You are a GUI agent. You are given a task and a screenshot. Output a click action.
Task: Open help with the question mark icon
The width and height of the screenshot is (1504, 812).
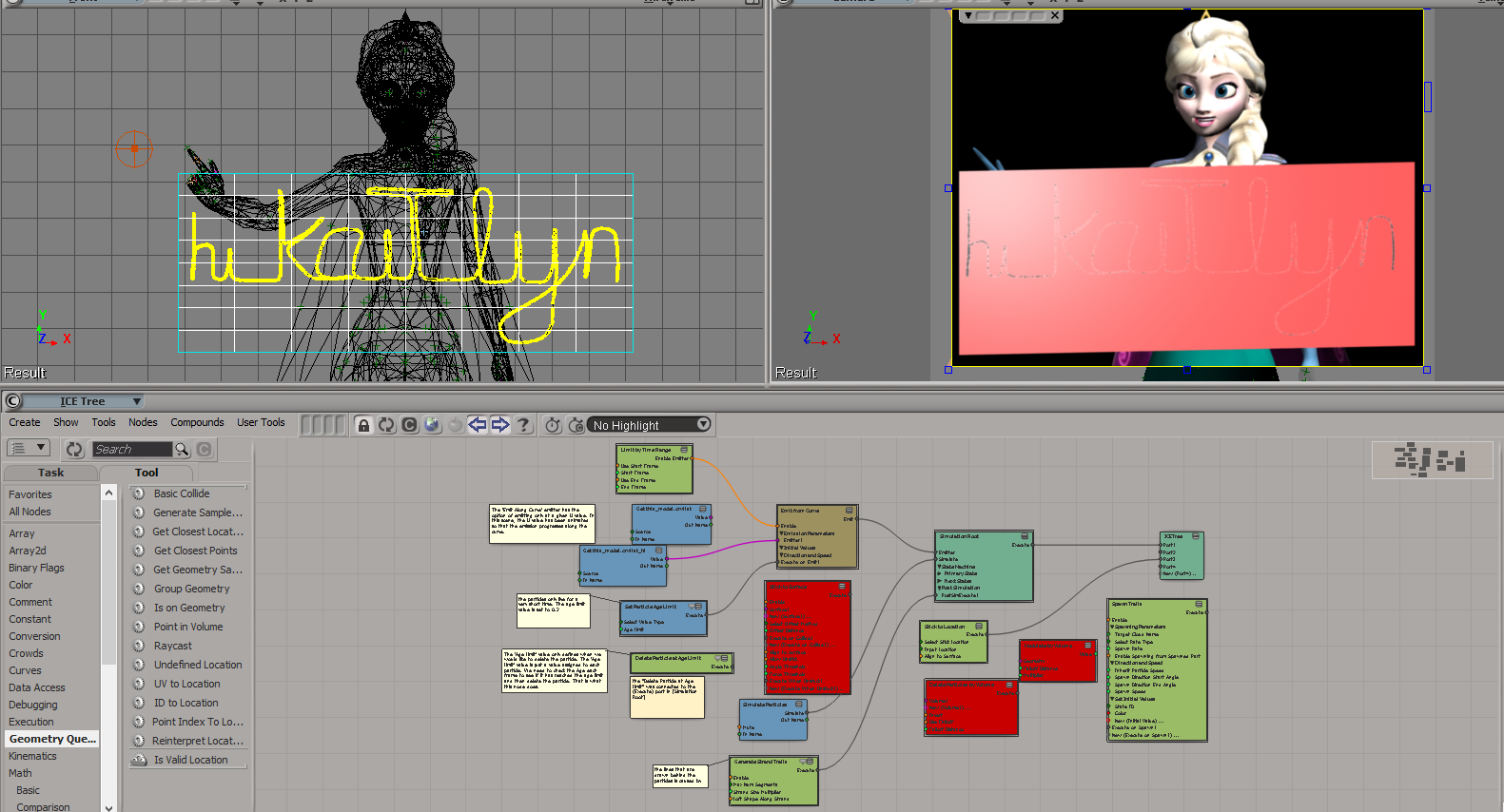pos(523,425)
